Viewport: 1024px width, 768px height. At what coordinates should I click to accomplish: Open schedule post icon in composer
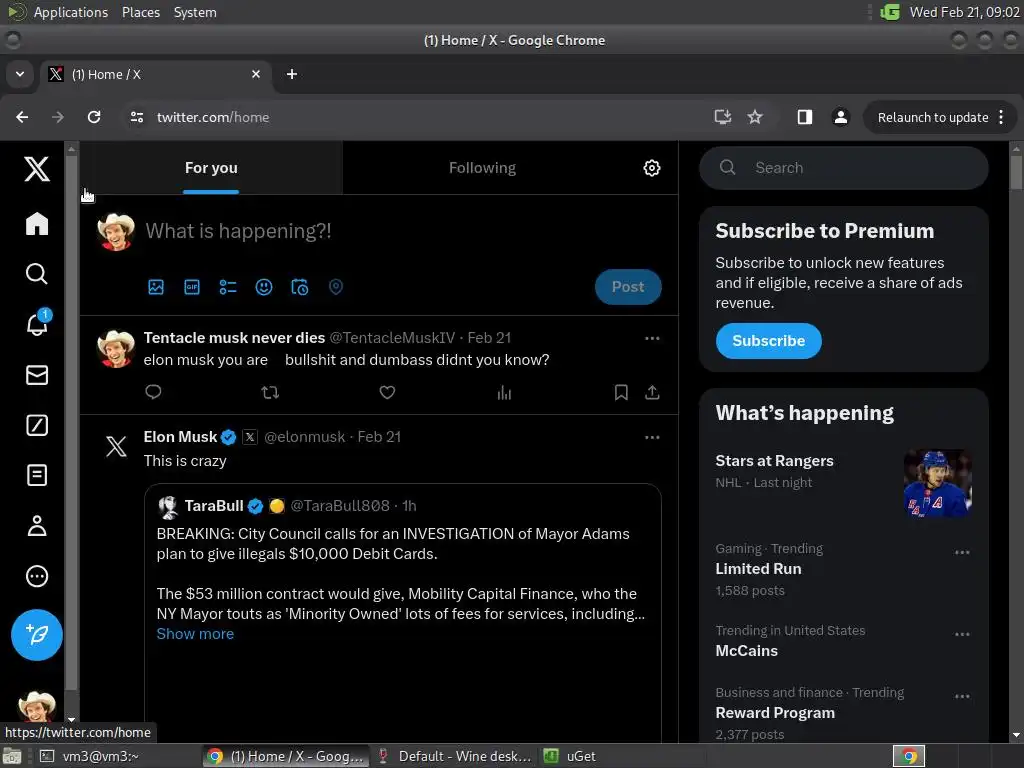(x=300, y=287)
